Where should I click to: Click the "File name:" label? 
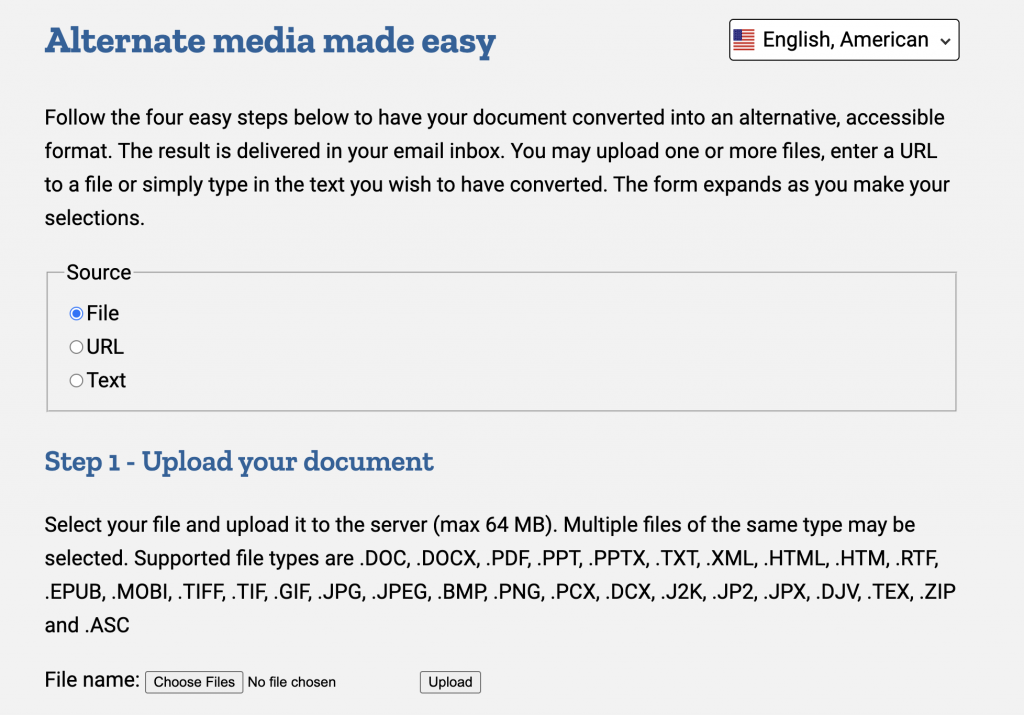click(x=92, y=680)
